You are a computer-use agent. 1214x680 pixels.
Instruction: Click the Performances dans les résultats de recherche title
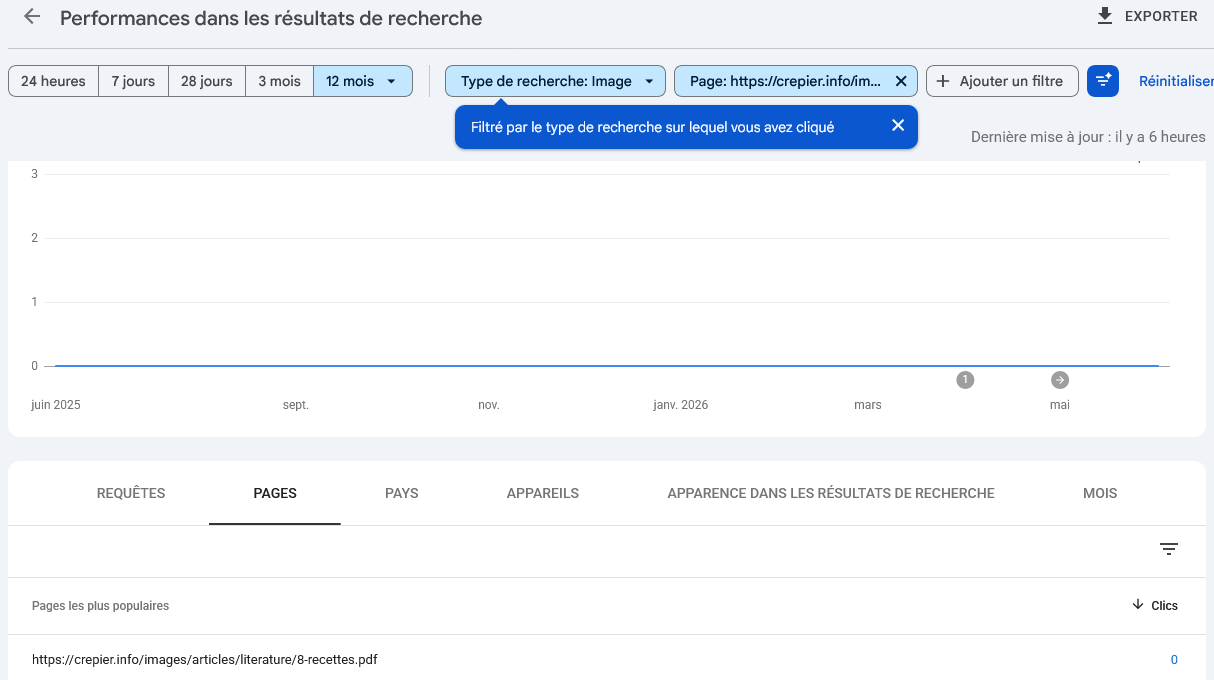pos(271,18)
